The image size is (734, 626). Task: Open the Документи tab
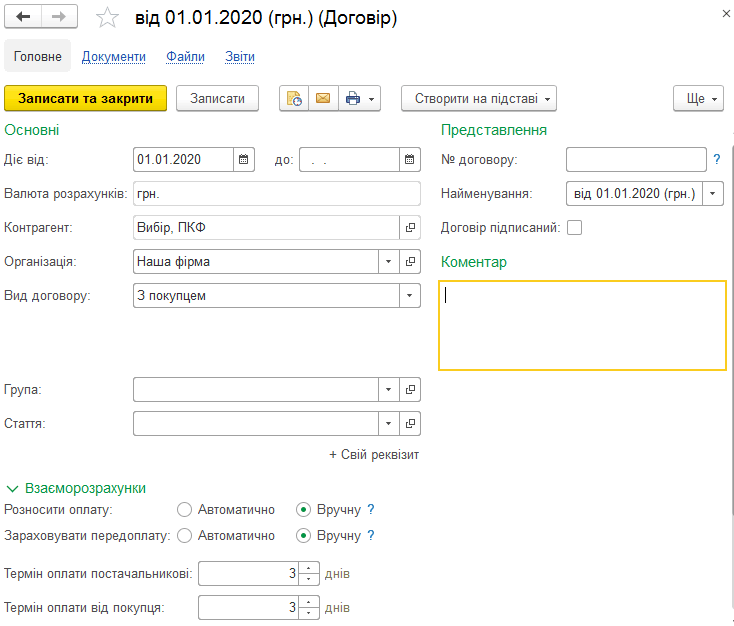[x=114, y=57]
